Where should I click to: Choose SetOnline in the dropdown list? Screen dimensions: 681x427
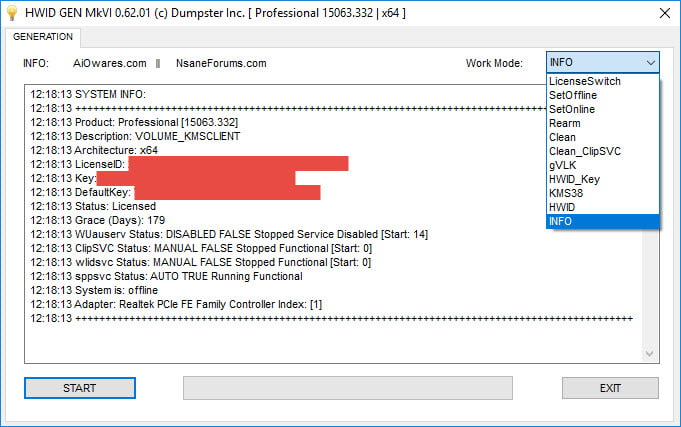(x=602, y=109)
